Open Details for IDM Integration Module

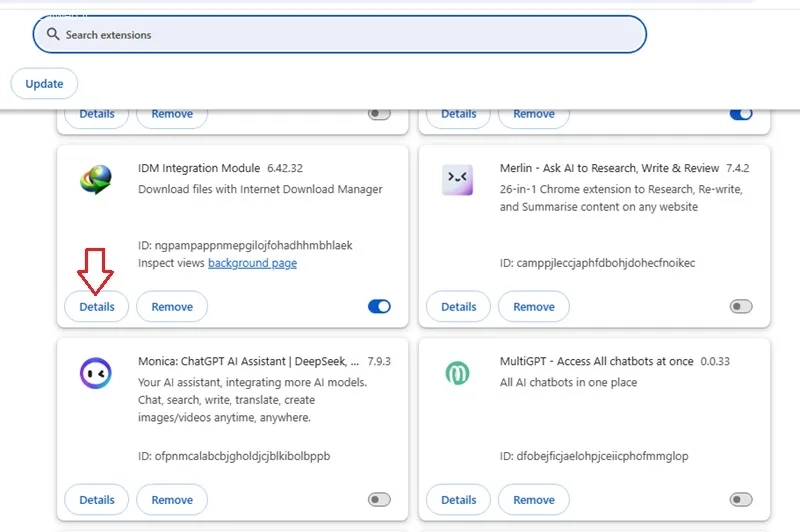(96, 307)
